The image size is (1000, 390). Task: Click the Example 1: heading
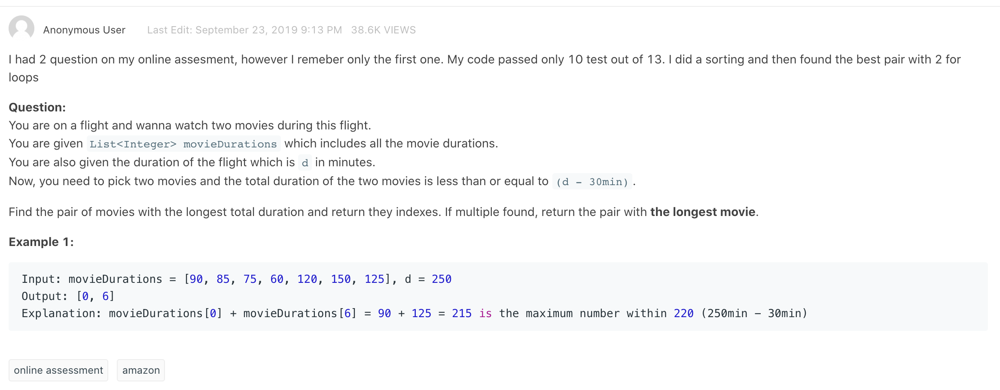41,243
